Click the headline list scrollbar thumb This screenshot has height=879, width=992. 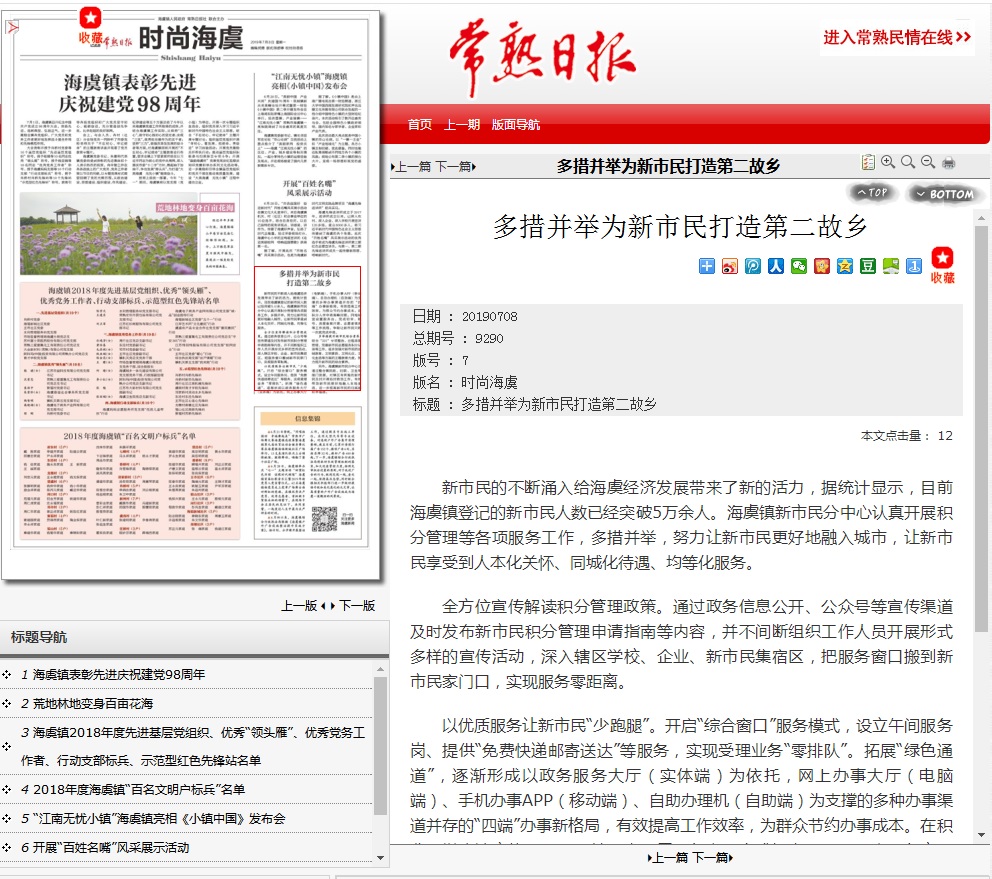[380, 745]
